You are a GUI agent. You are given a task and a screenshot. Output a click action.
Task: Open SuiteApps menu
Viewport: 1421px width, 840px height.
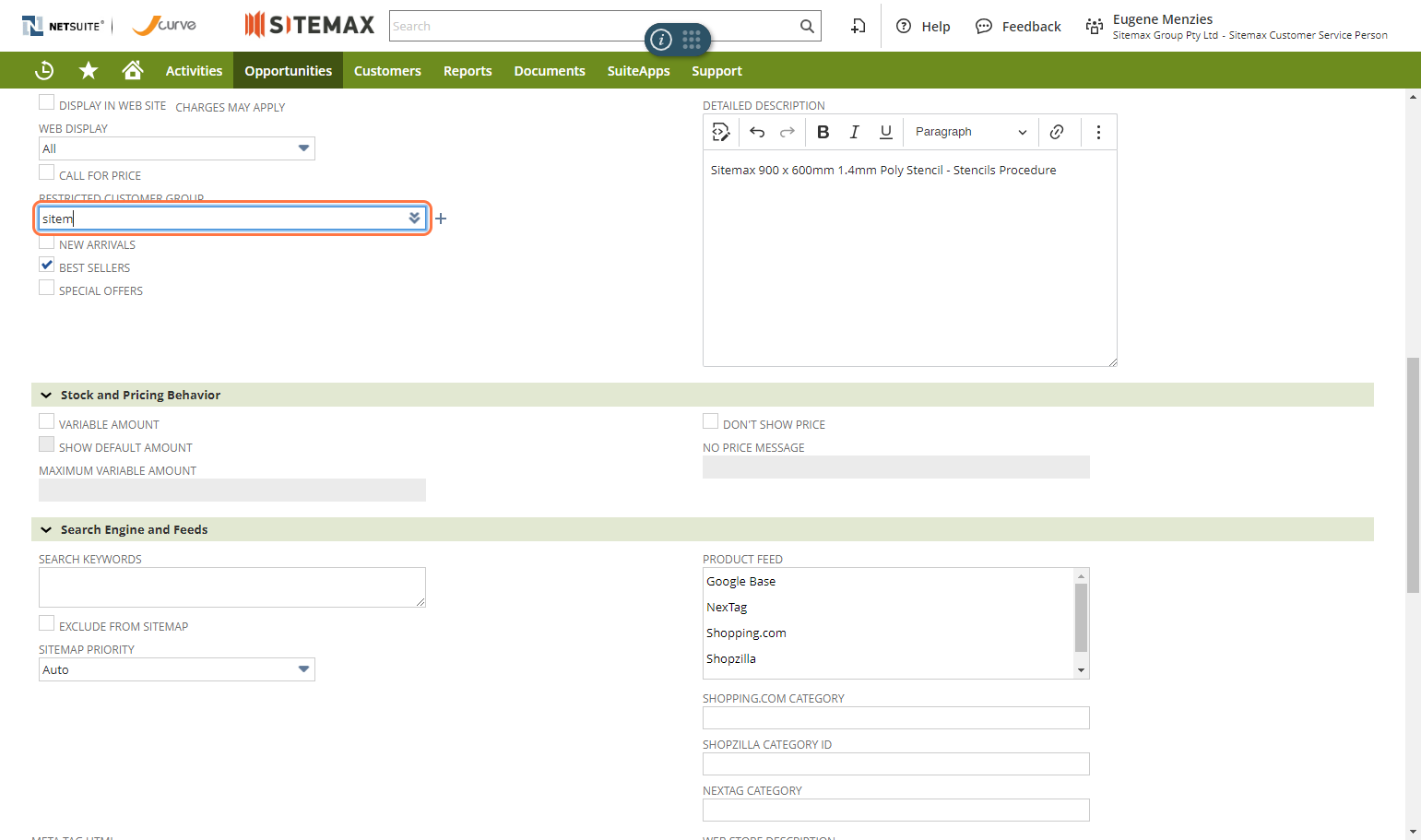(x=638, y=70)
